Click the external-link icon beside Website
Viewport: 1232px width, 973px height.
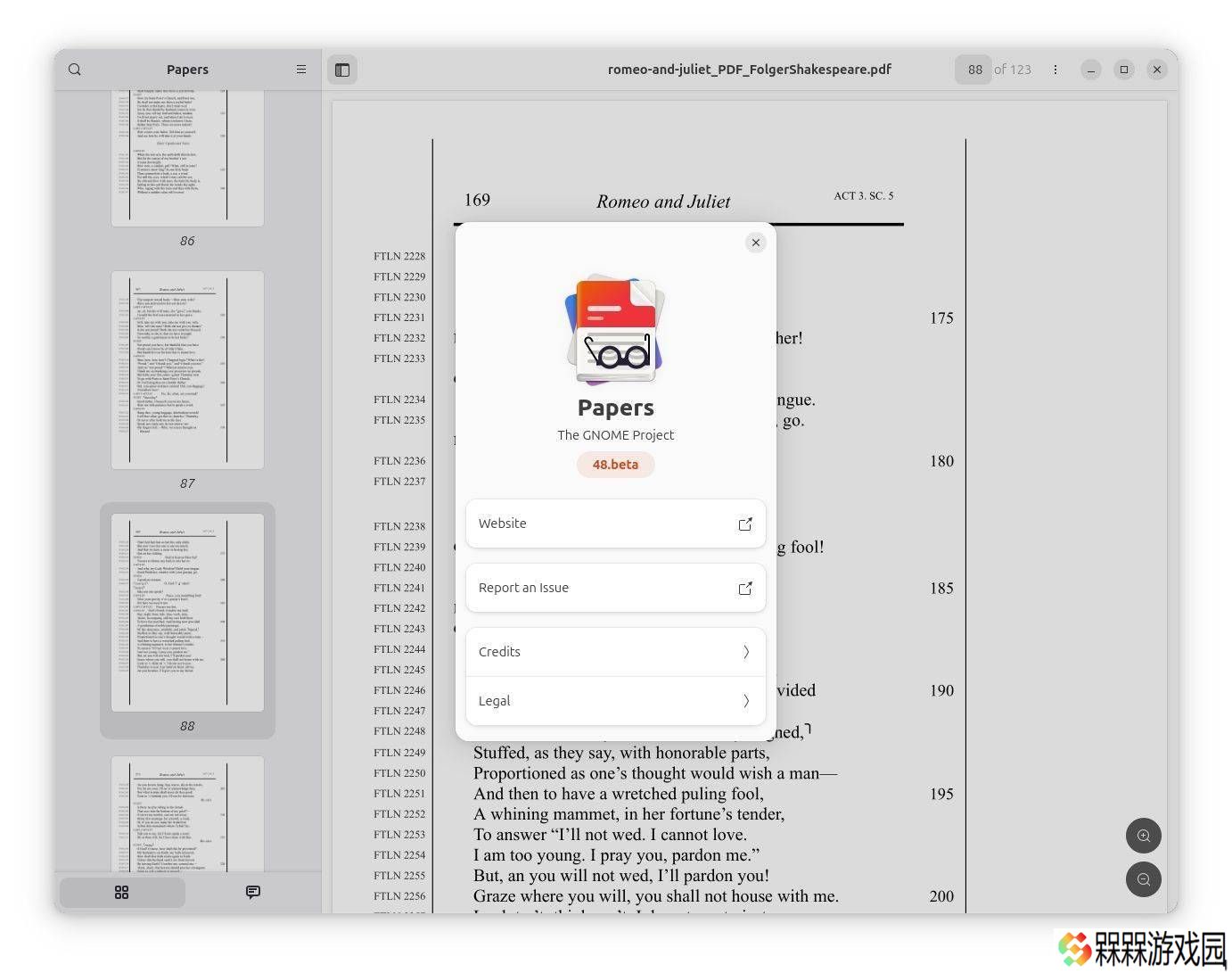[745, 524]
